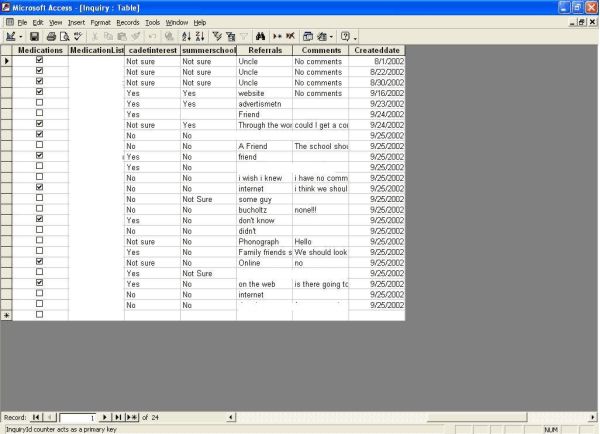Select the cadetinterest column header
Image resolution: width=600 pixels, height=434 pixels.
click(x=152, y=50)
